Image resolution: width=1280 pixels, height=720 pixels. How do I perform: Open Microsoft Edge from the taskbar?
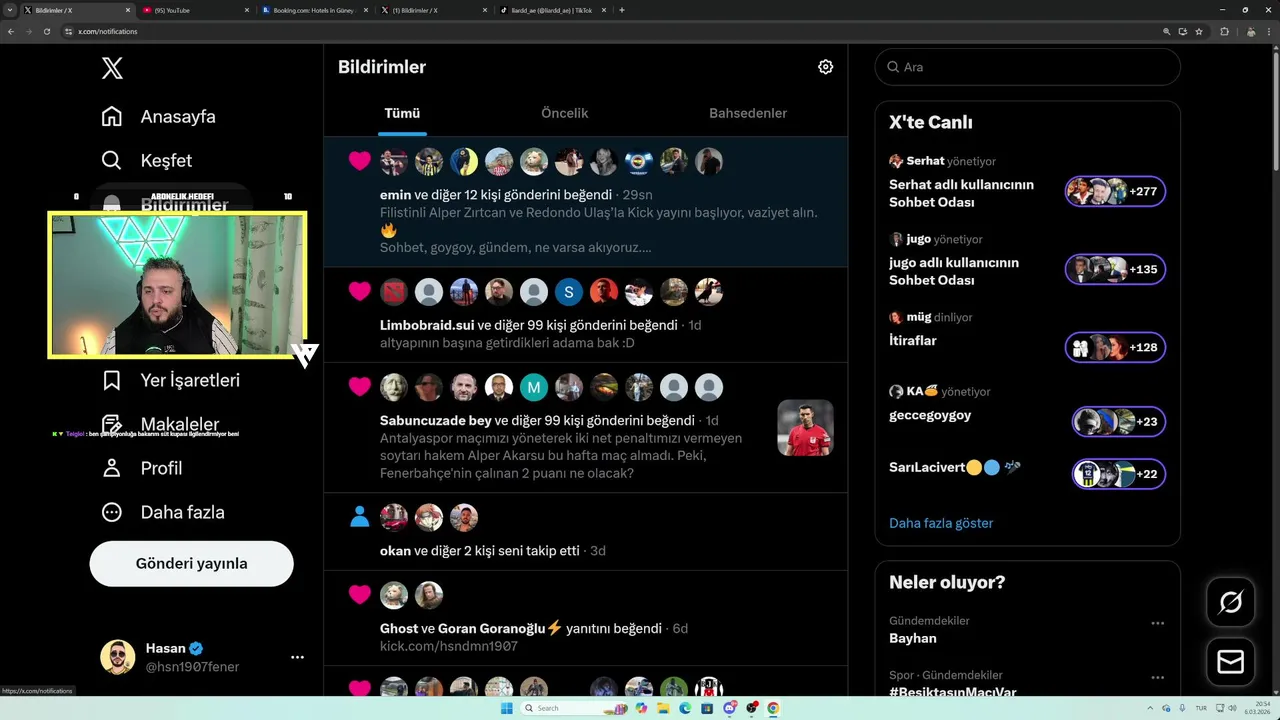pos(685,708)
